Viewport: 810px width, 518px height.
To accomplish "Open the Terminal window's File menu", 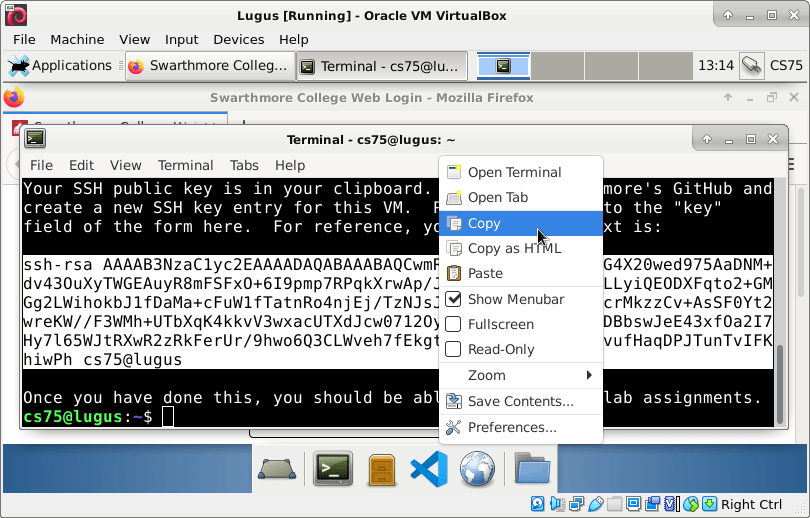I will (x=41, y=165).
